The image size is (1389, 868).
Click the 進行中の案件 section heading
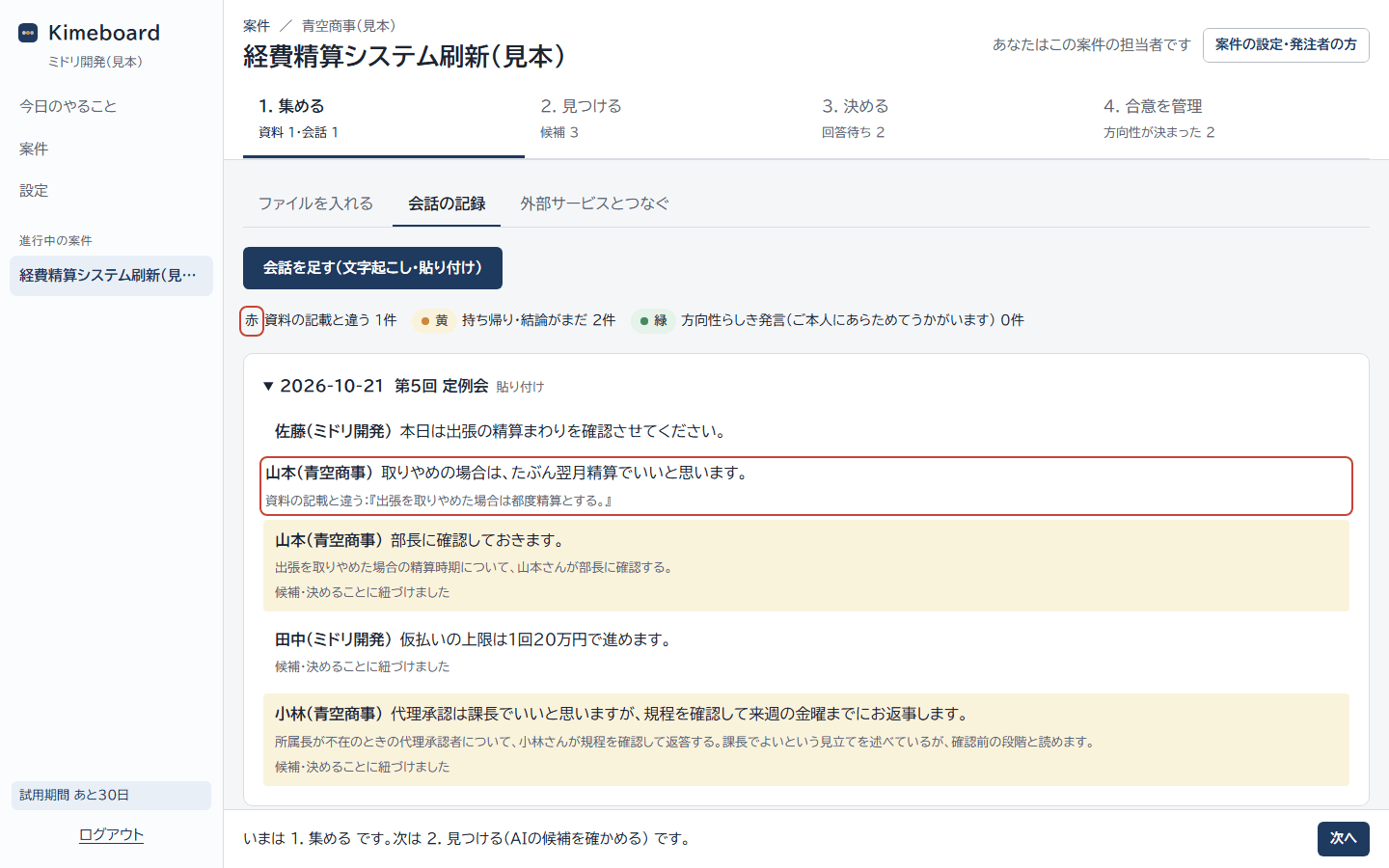coord(56,241)
